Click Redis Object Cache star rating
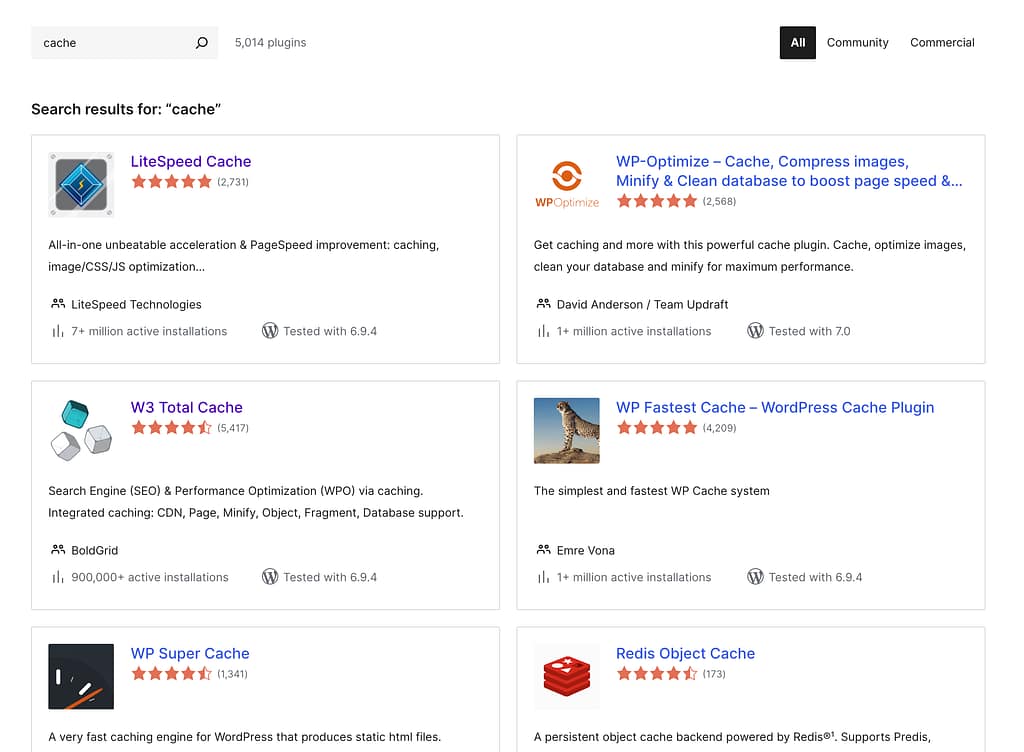This screenshot has width=1024, height=752. (657, 674)
